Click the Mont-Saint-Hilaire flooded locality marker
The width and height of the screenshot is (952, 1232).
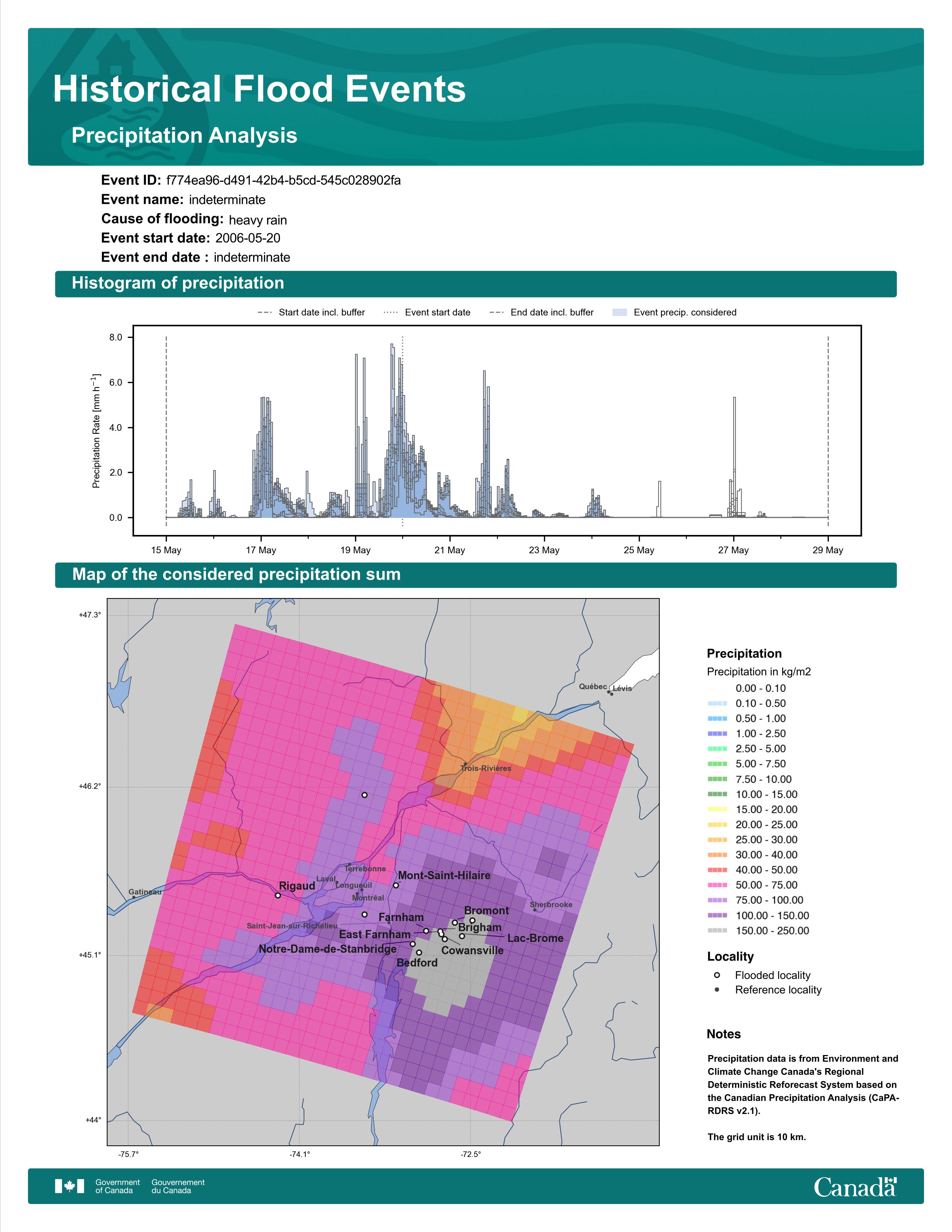(x=396, y=885)
